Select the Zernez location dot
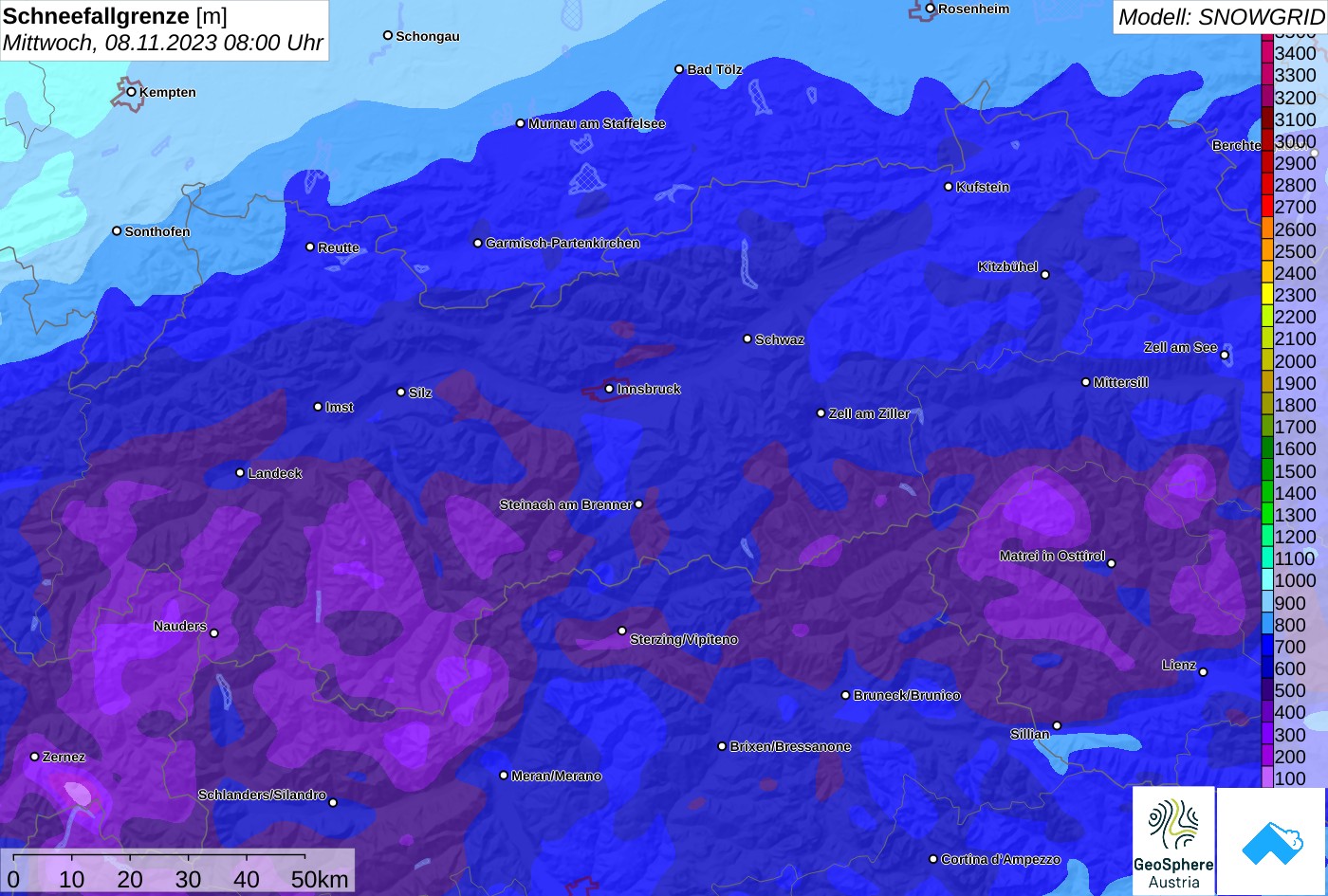The image size is (1328, 896). click(34, 757)
